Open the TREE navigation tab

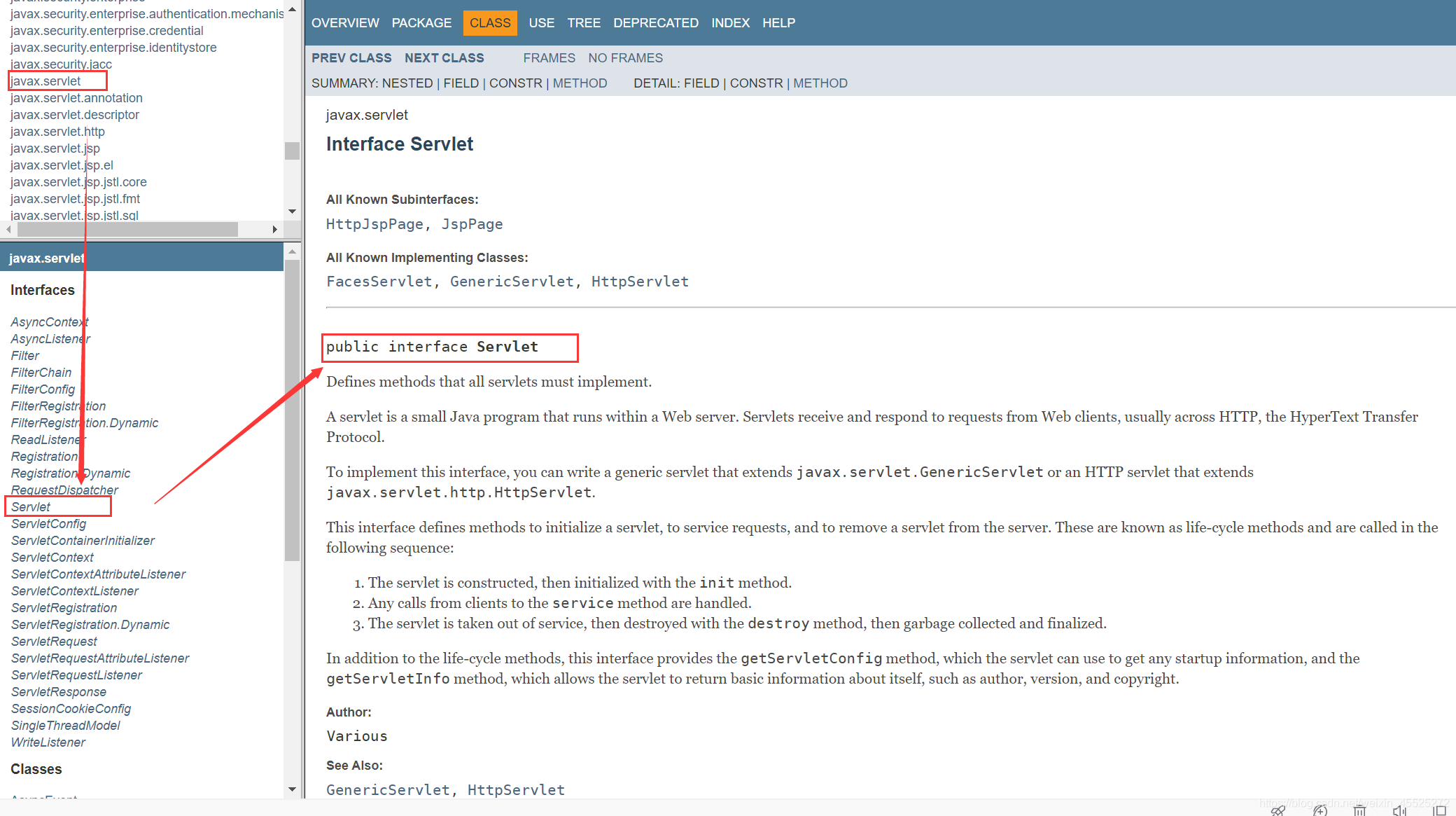pyautogui.click(x=583, y=23)
